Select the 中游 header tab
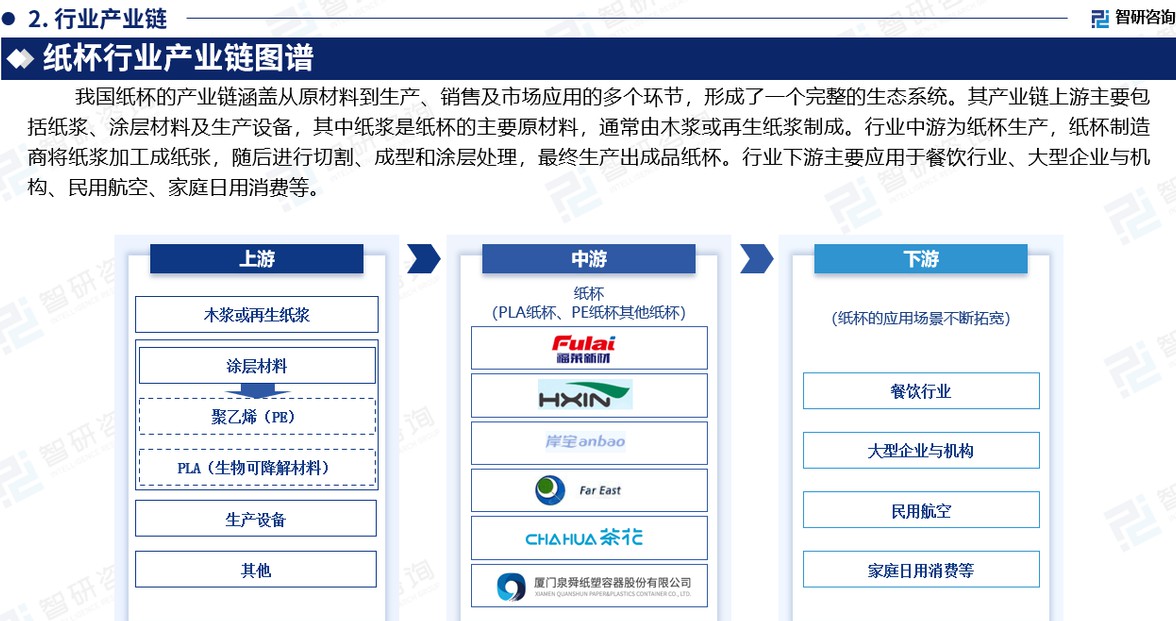This screenshot has width=1176, height=621. 589,259
